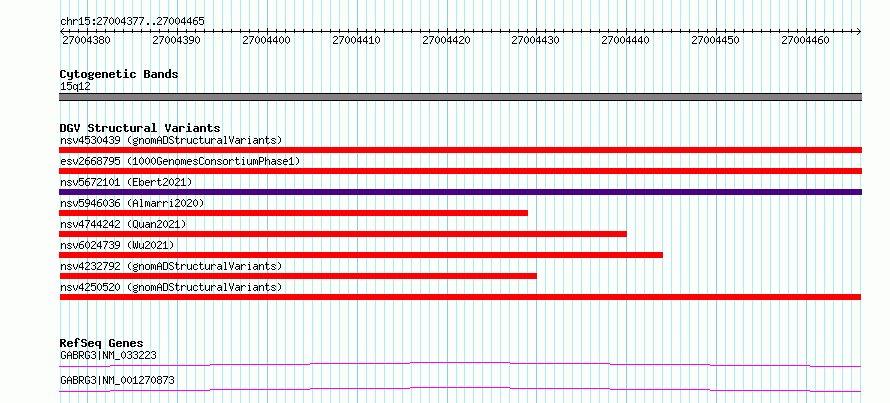Open gene label GABRG3|NM_033223
Screen dimensions: 890x403
(x=108, y=355)
